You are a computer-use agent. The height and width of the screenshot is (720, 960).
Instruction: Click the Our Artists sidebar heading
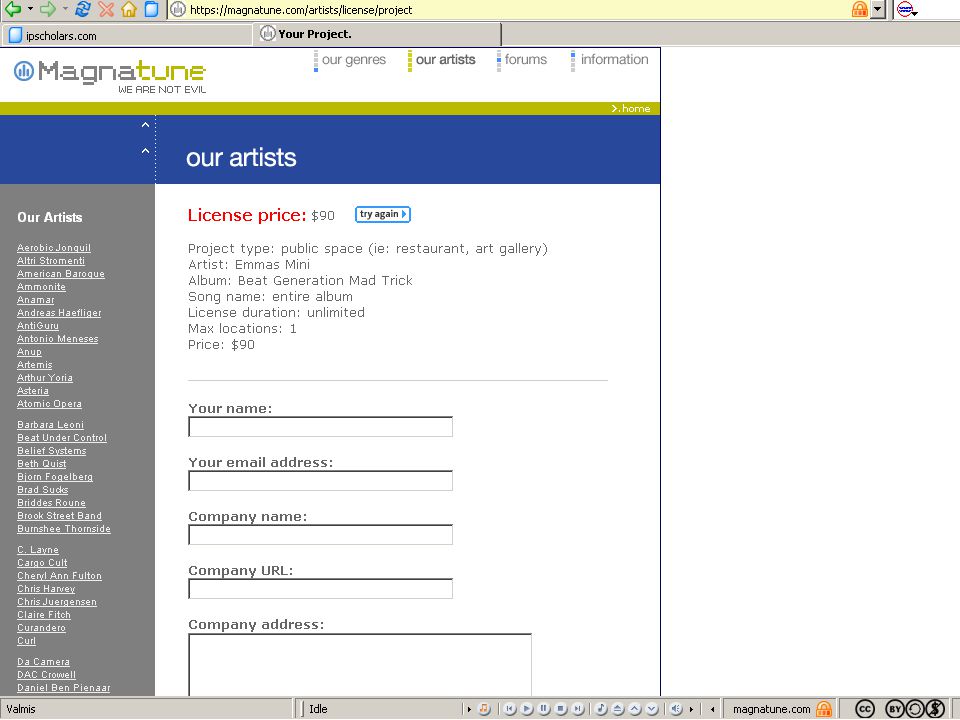(50, 217)
